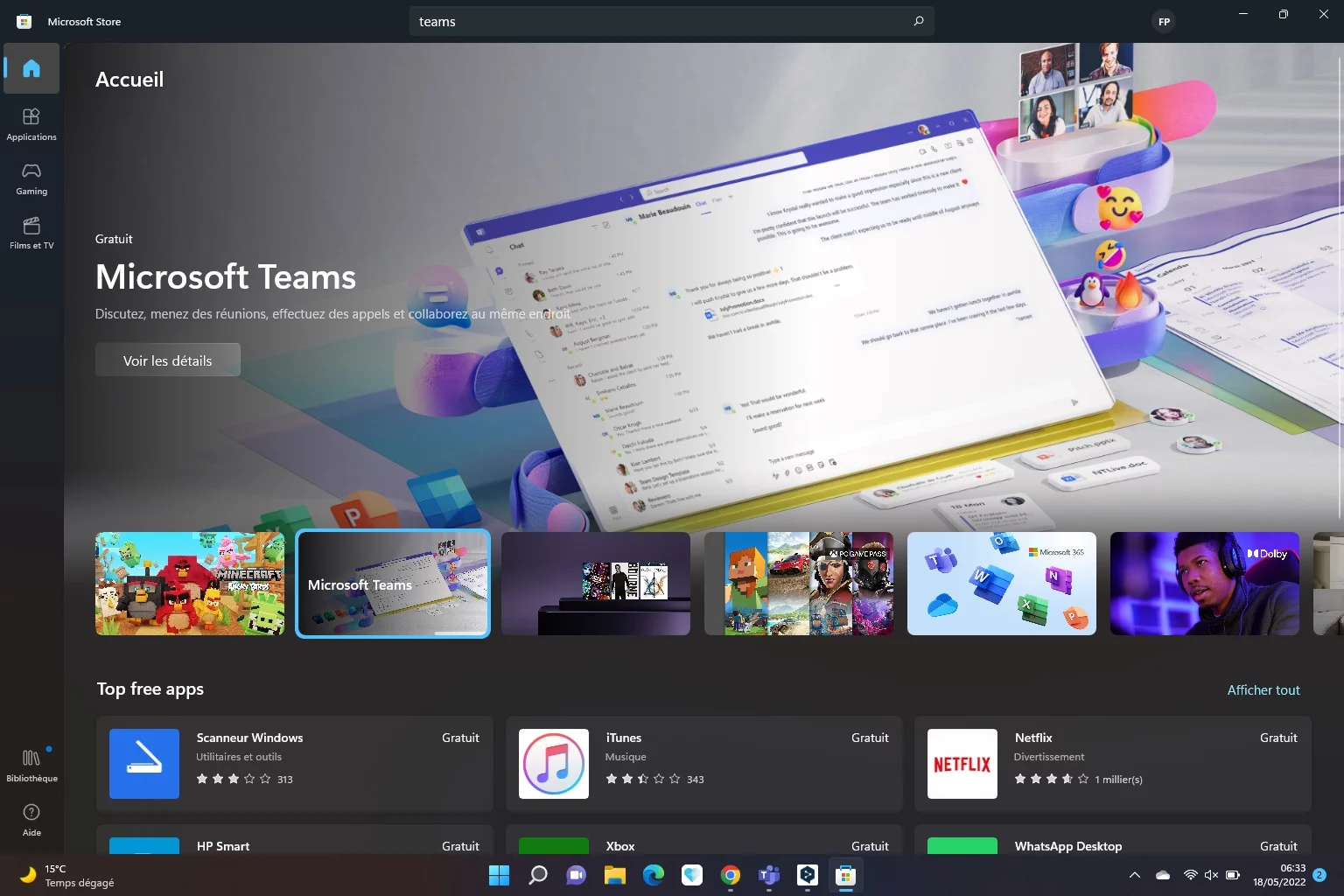Open Microsoft Teams taskbar icon
Viewport: 1344px width, 896px height.
pos(769,875)
